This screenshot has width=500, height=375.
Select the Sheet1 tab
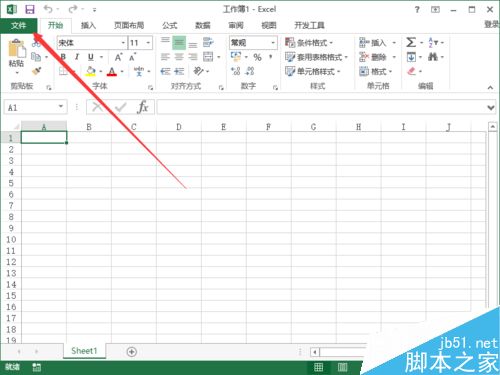click(84, 351)
